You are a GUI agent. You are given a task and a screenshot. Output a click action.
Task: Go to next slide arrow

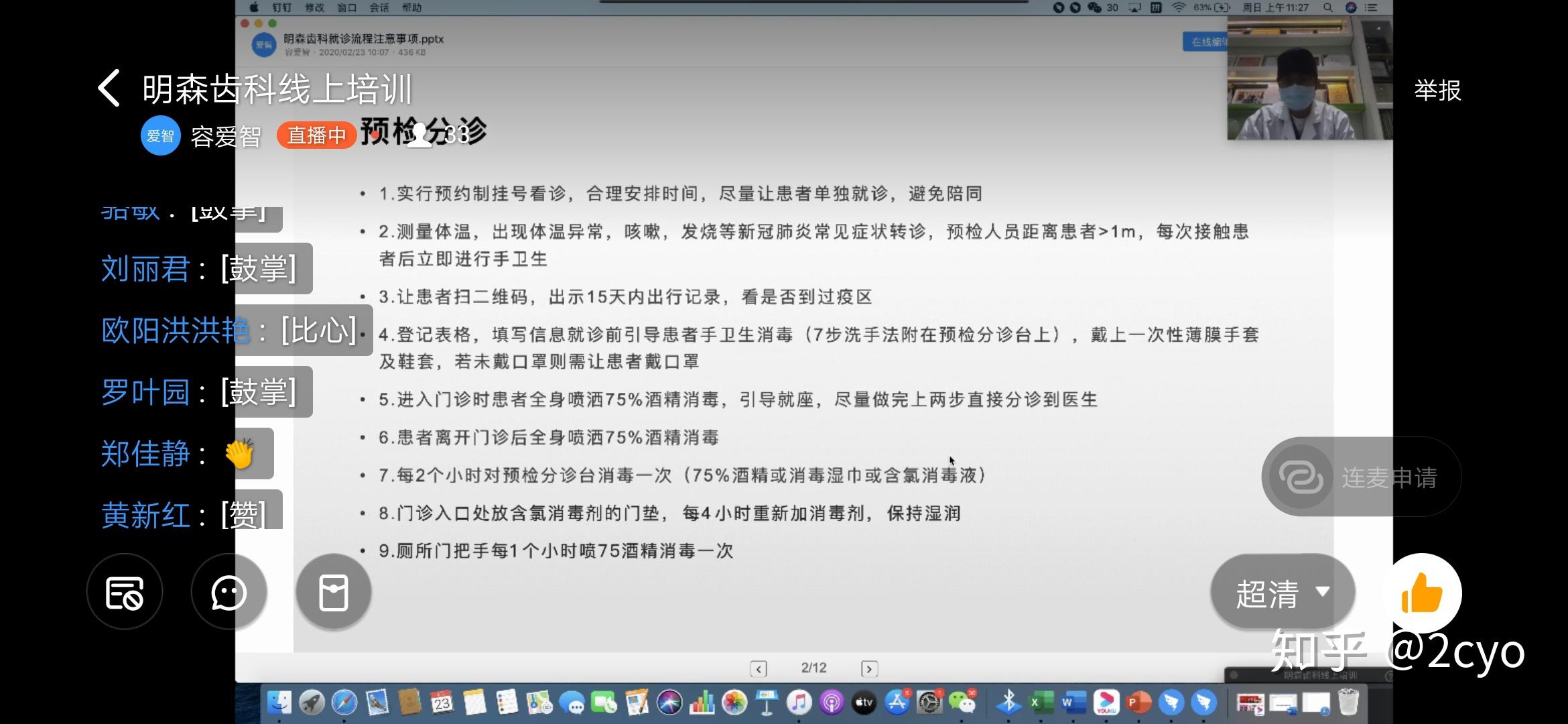(x=869, y=668)
